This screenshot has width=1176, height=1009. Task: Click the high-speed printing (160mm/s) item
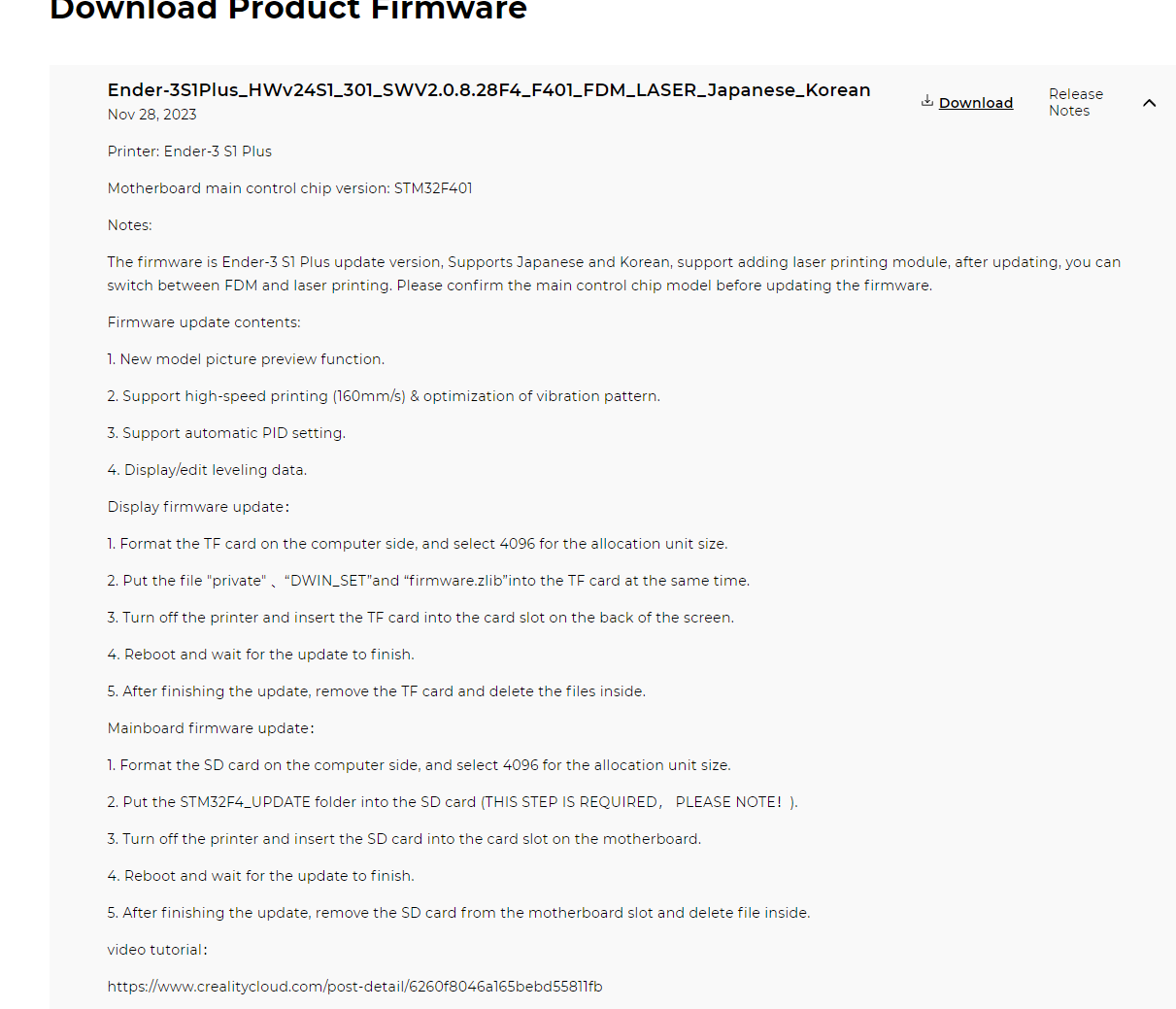point(384,396)
